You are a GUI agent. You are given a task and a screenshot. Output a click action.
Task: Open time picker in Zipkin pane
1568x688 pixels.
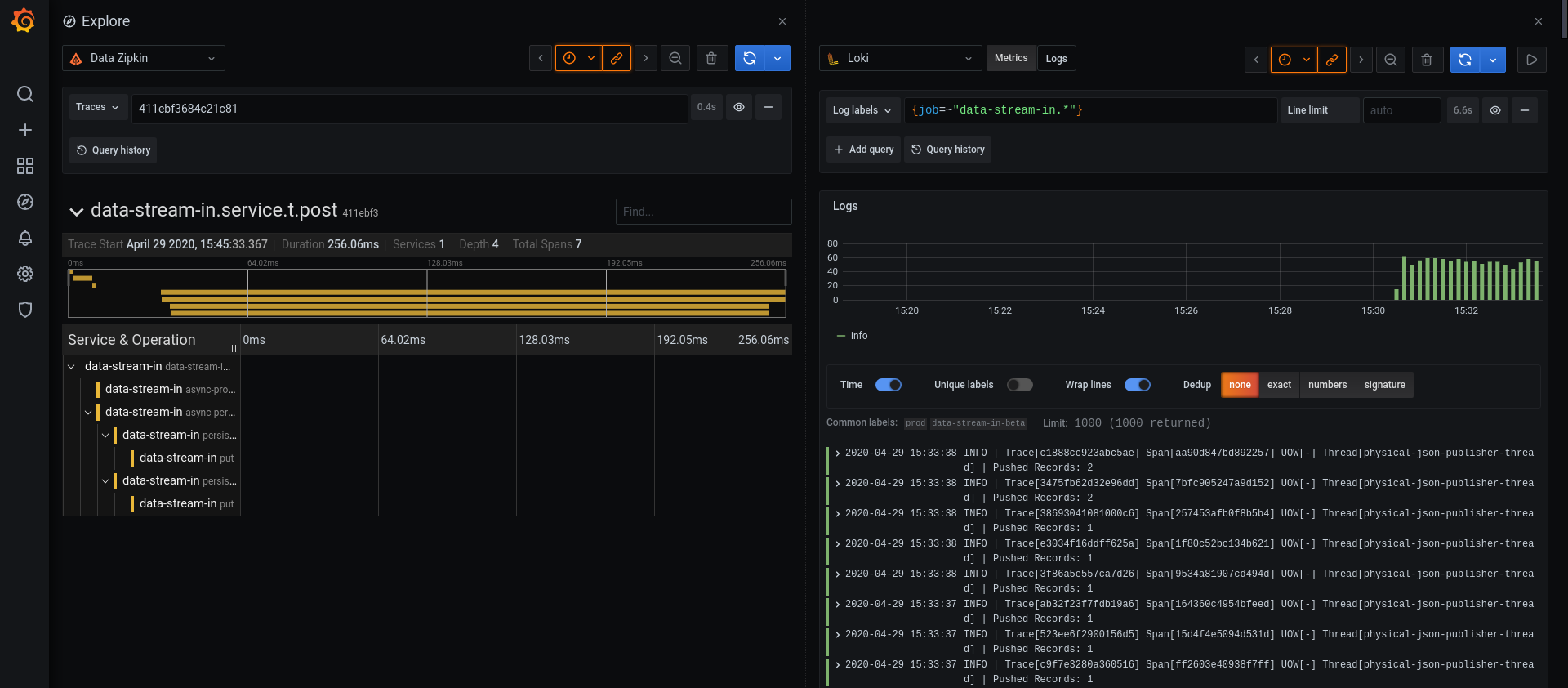point(579,58)
